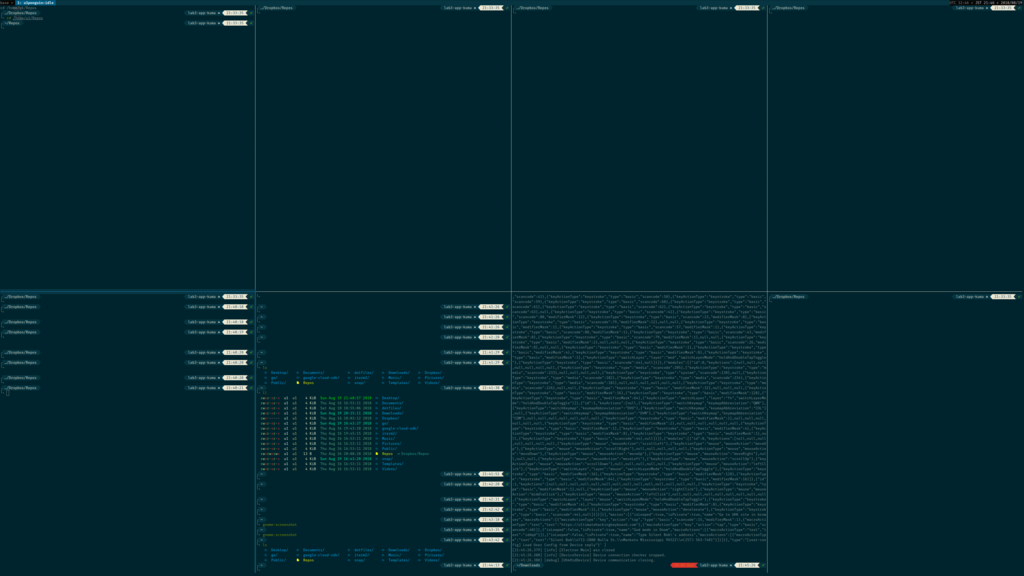
Task: Click the 'Dropbox/' row in the ll listing
Action: click(330, 418)
